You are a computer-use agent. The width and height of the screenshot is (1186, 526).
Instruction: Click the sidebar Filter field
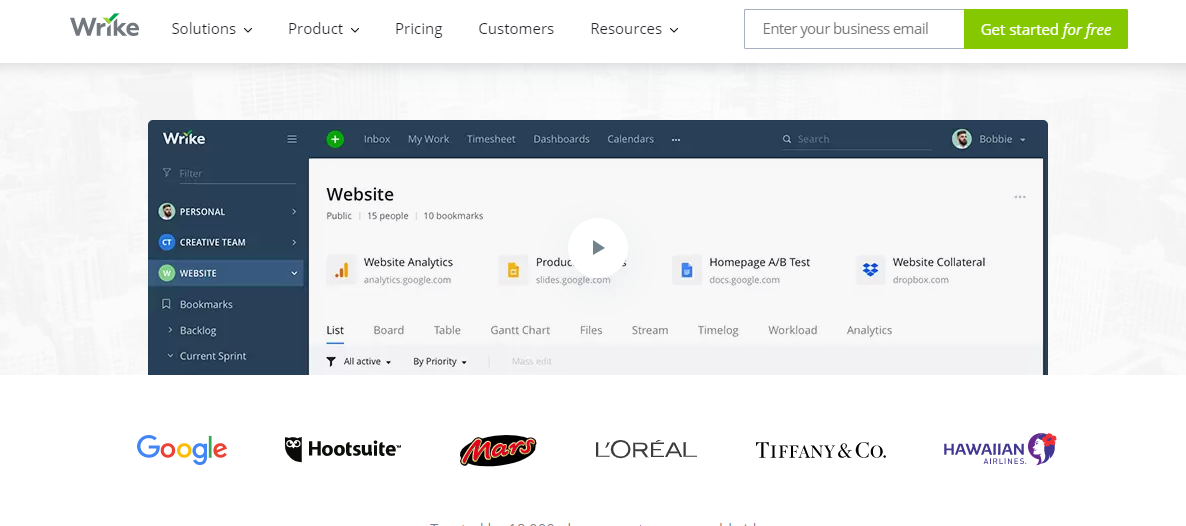point(229,173)
